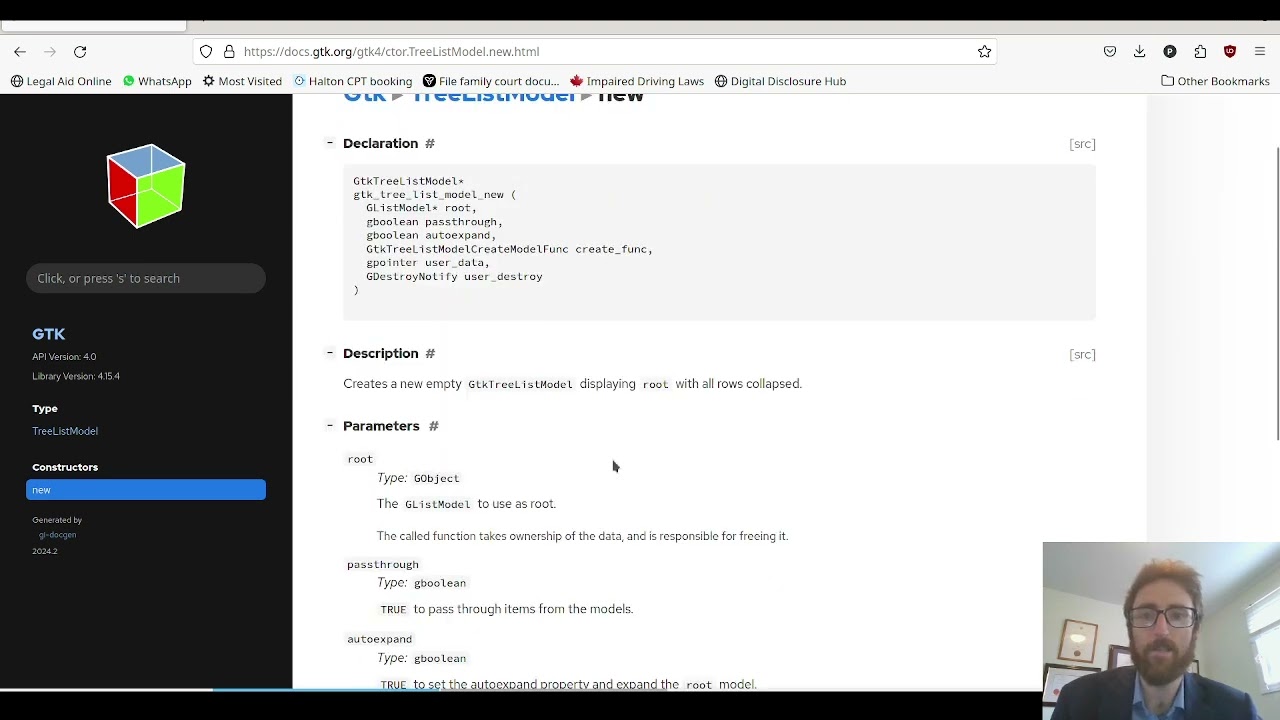Click the 'passthrough' parameter name

[x=383, y=564]
